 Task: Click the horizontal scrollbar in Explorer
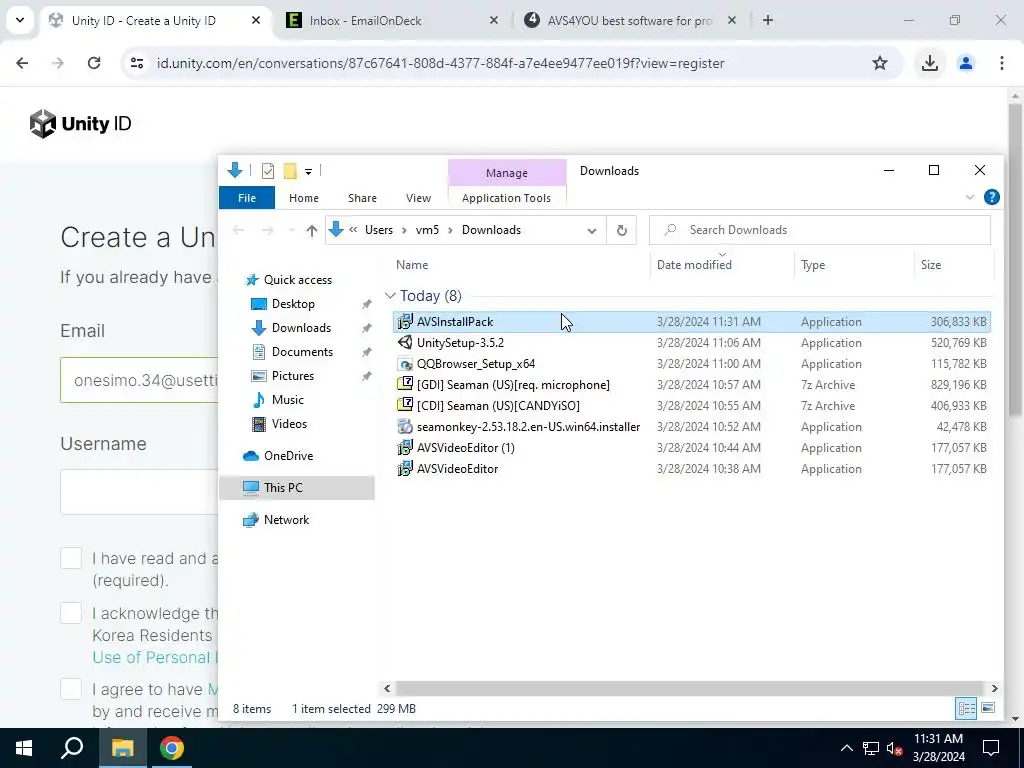[689, 688]
